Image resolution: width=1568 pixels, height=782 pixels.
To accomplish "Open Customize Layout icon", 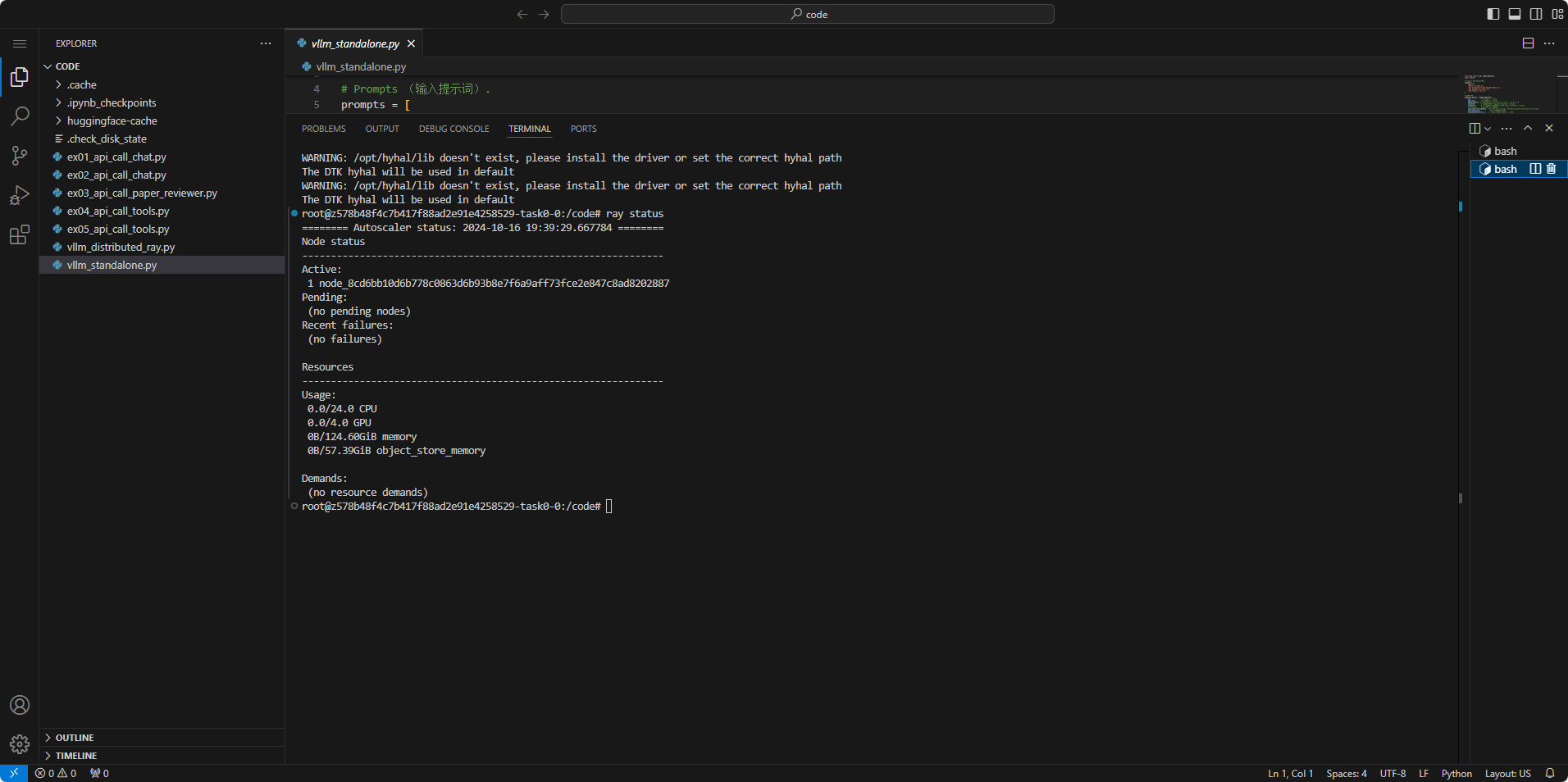I will [1557, 14].
